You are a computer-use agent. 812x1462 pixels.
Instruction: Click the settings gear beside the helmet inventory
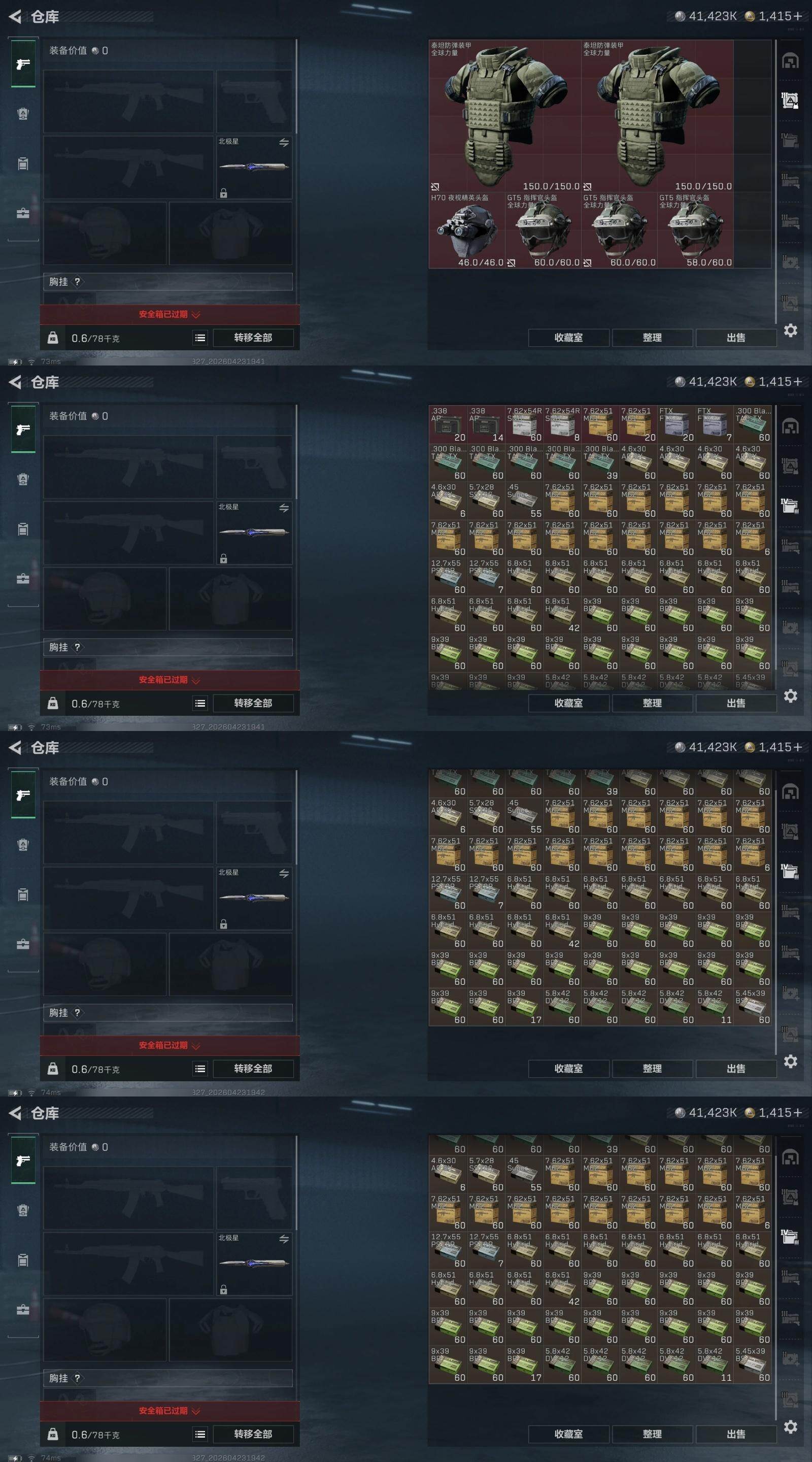(x=791, y=330)
